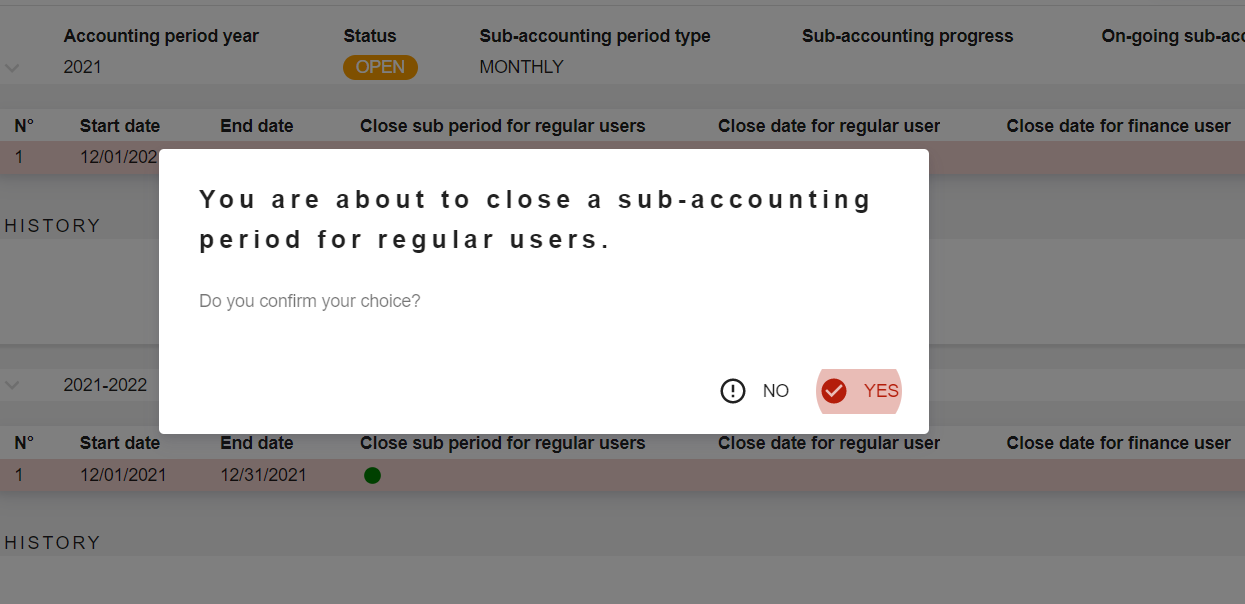Click NO to cancel closing
The width and height of the screenshot is (1245, 604).
(775, 391)
